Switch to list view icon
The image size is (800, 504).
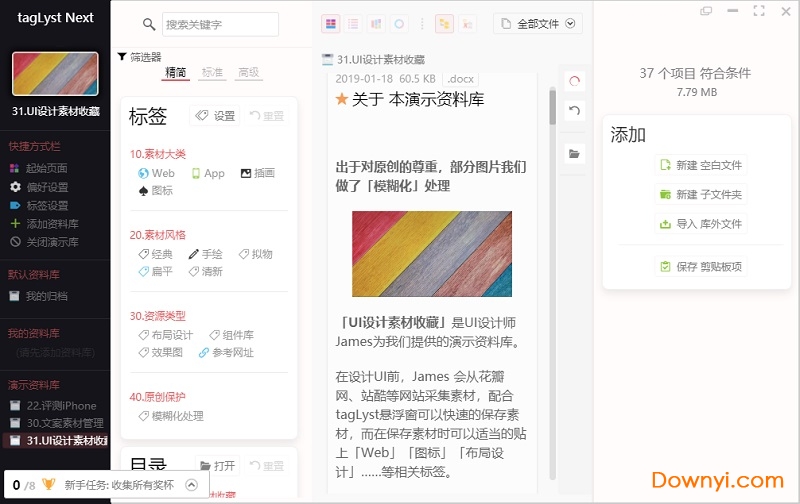353,24
